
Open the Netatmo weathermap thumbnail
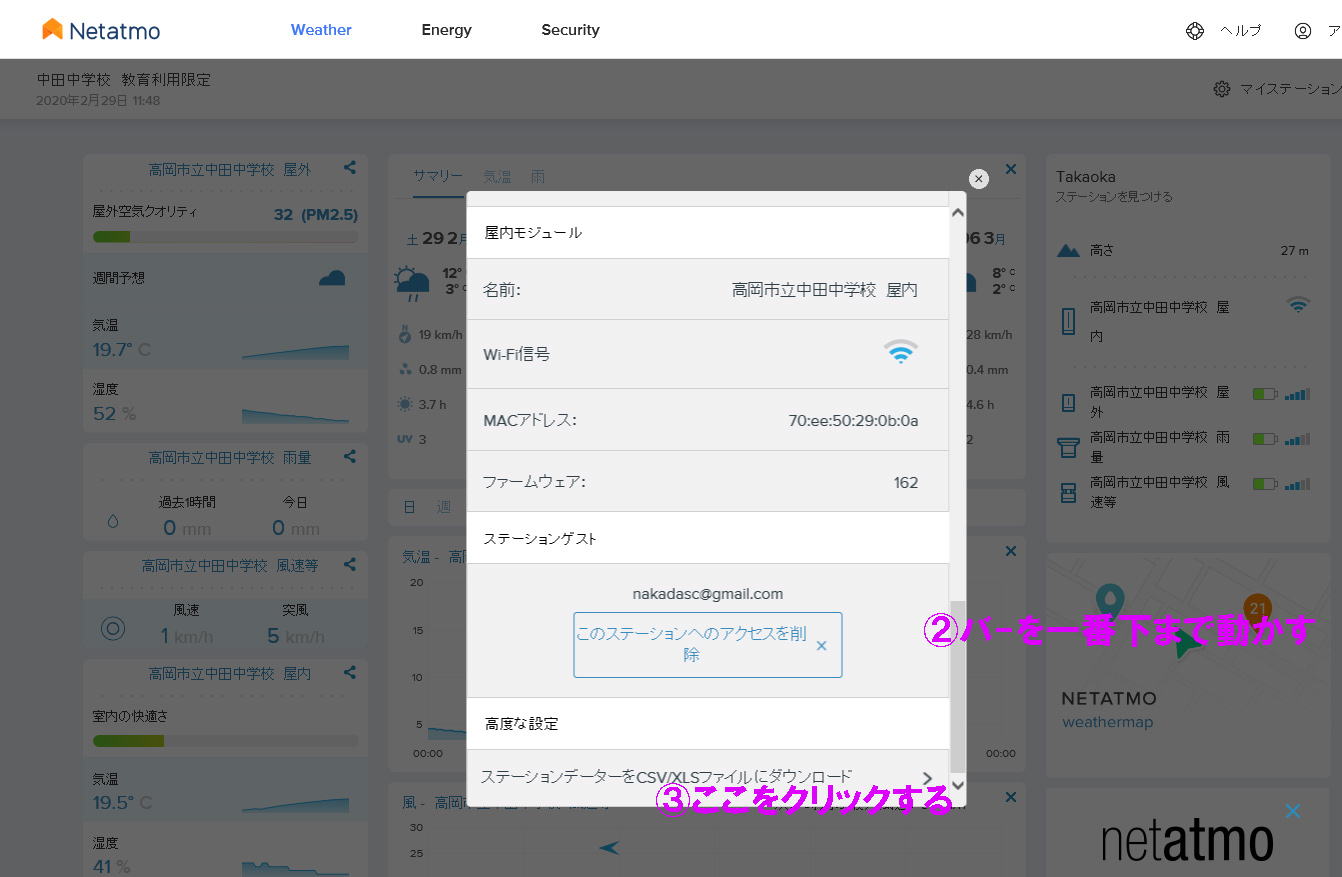point(1187,666)
